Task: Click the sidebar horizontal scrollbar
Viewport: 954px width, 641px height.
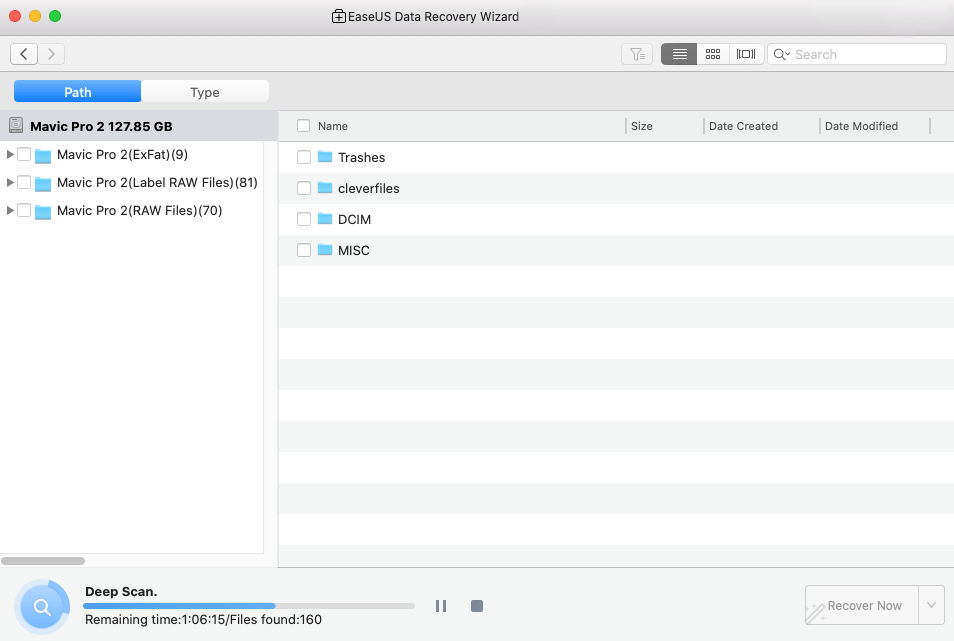Action: coord(43,561)
